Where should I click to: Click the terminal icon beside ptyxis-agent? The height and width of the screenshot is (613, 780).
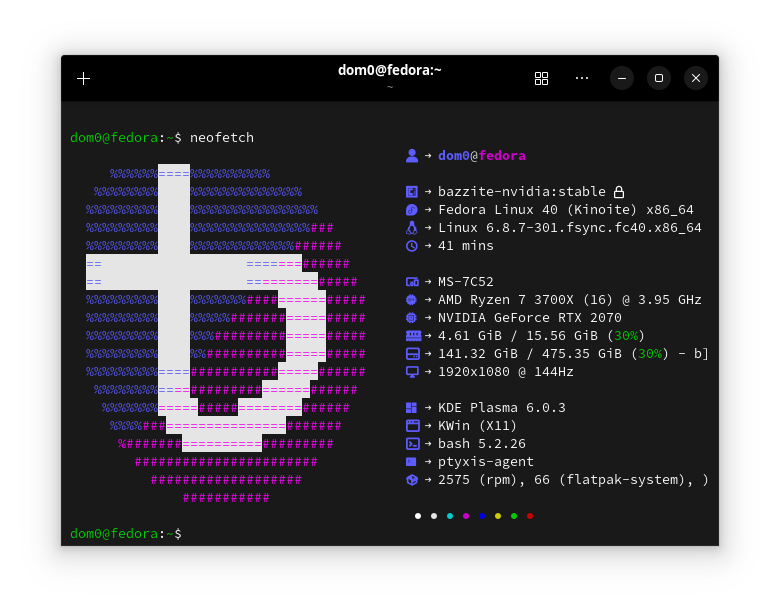pyautogui.click(x=411, y=462)
